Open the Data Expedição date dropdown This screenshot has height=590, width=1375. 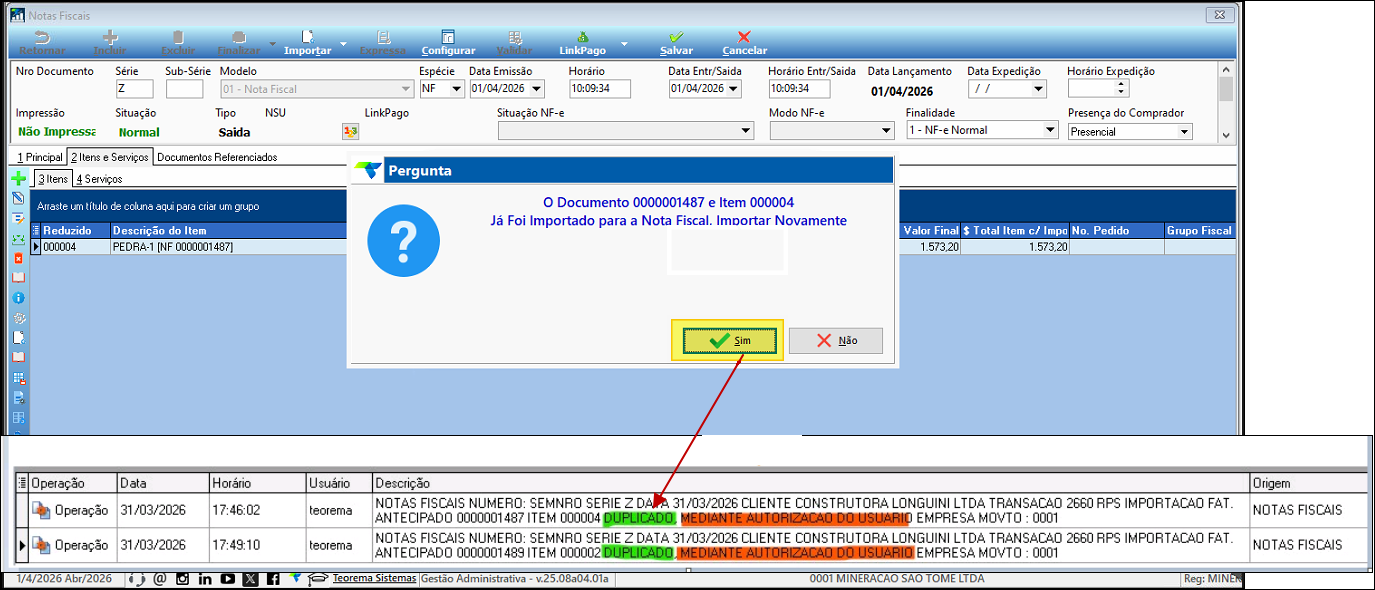pos(1038,88)
